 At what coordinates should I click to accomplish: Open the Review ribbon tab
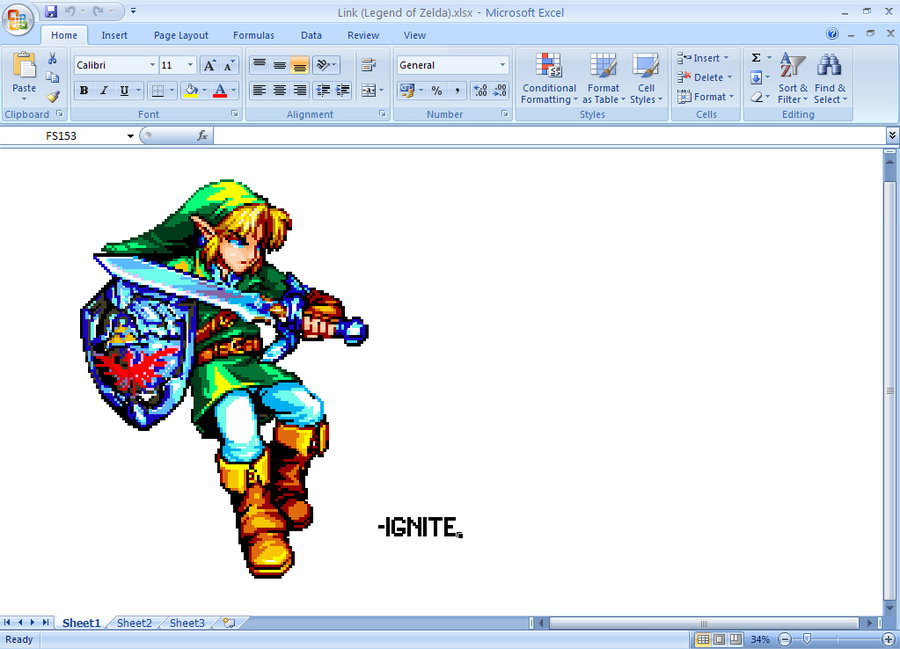click(362, 35)
